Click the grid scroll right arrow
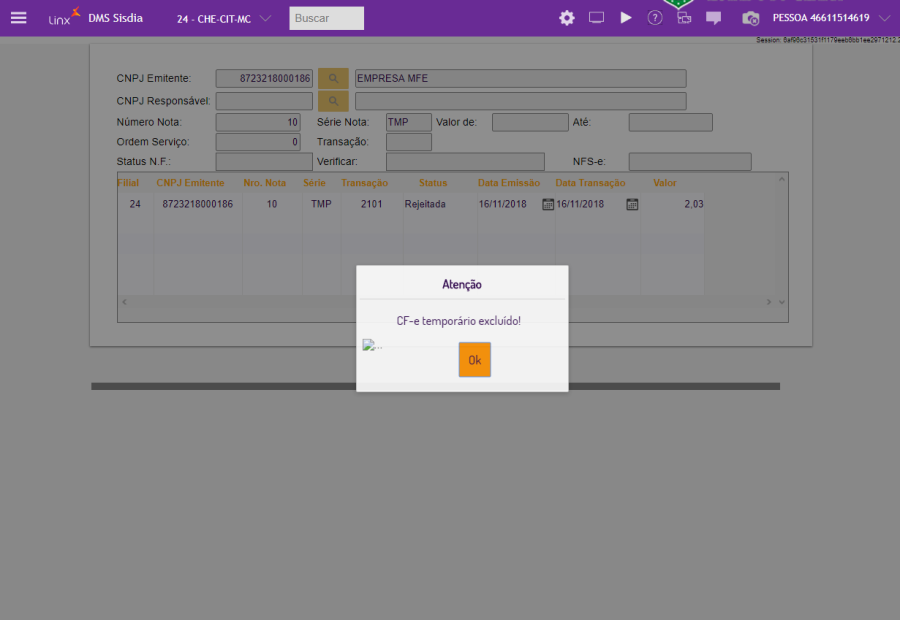Image resolution: width=900 pixels, height=620 pixels. coord(769,302)
